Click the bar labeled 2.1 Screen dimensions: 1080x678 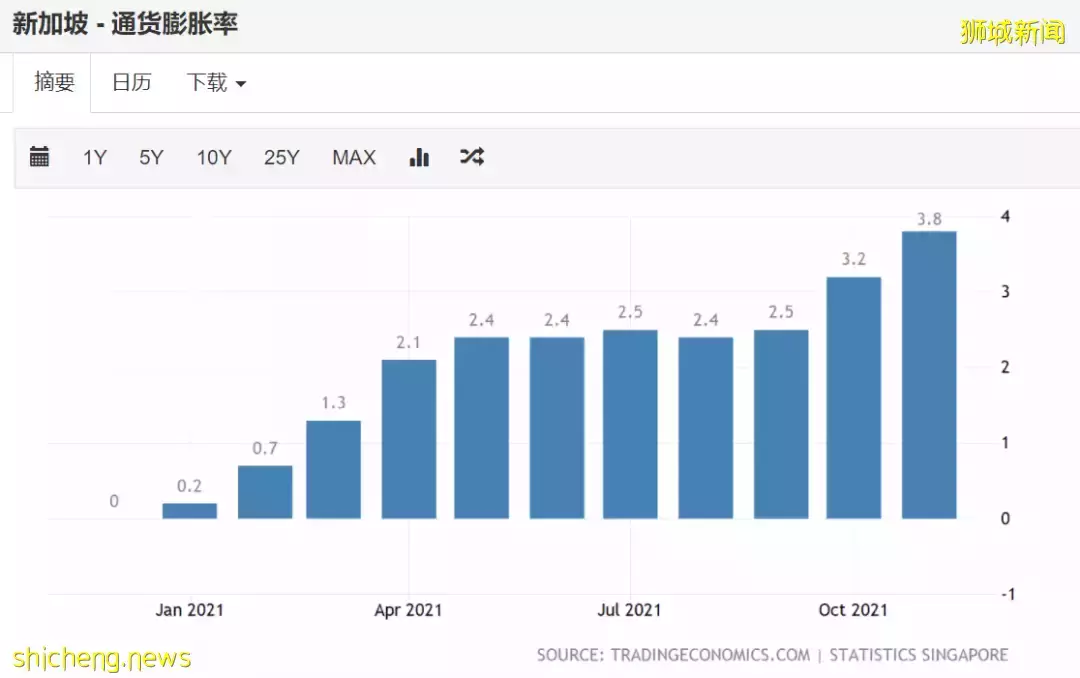click(408, 439)
